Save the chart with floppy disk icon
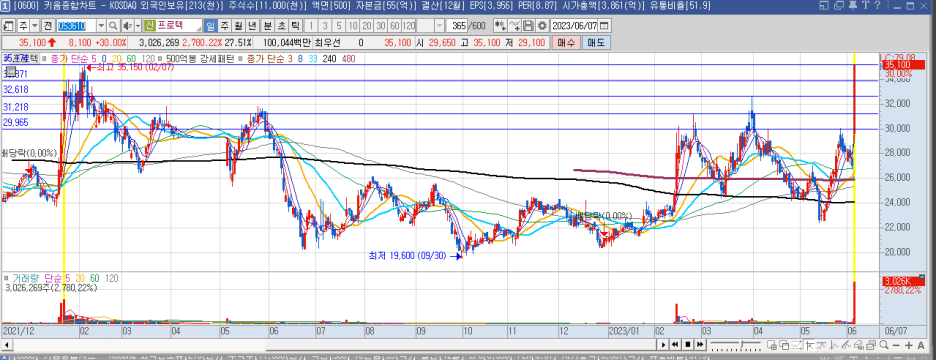 point(528,26)
